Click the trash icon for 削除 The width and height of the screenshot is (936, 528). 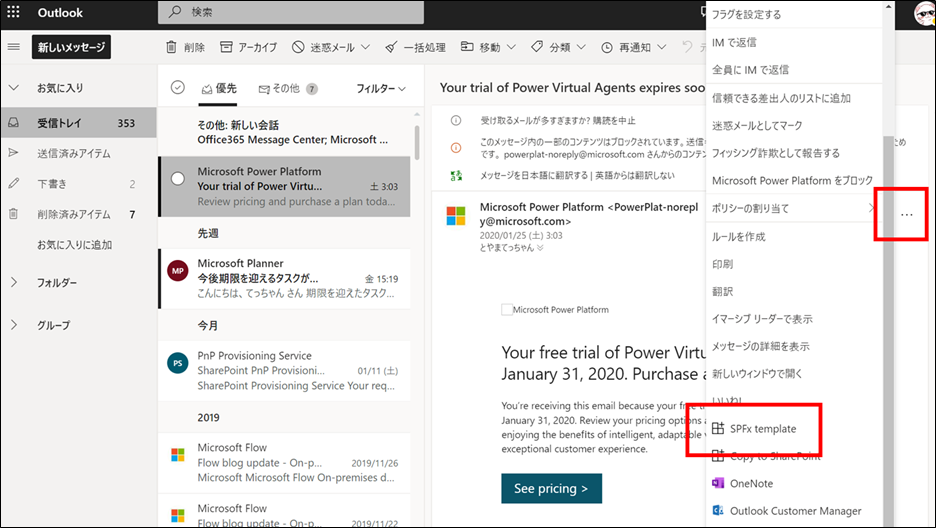(171, 47)
